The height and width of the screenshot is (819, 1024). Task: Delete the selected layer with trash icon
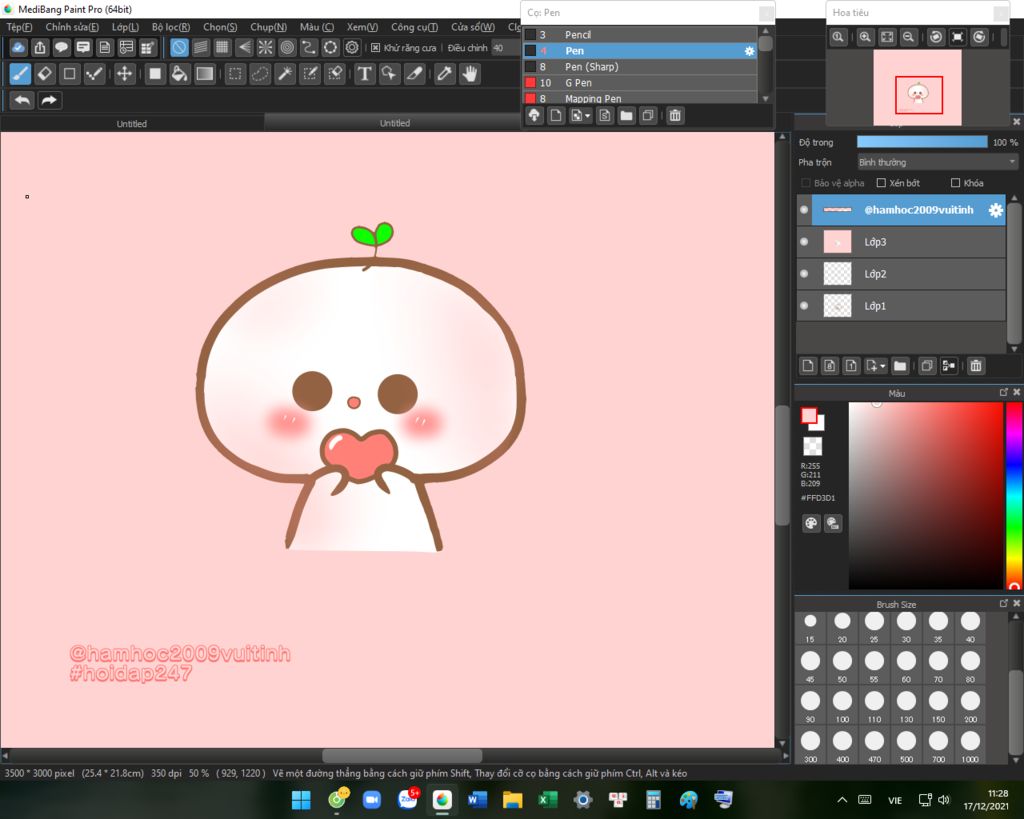click(x=976, y=366)
